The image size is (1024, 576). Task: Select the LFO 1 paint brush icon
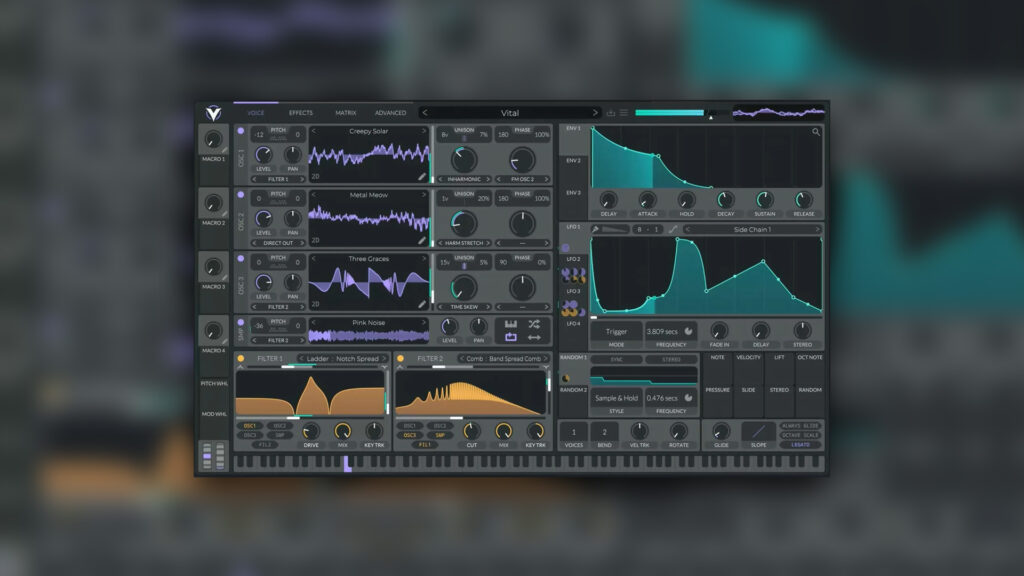click(596, 229)
